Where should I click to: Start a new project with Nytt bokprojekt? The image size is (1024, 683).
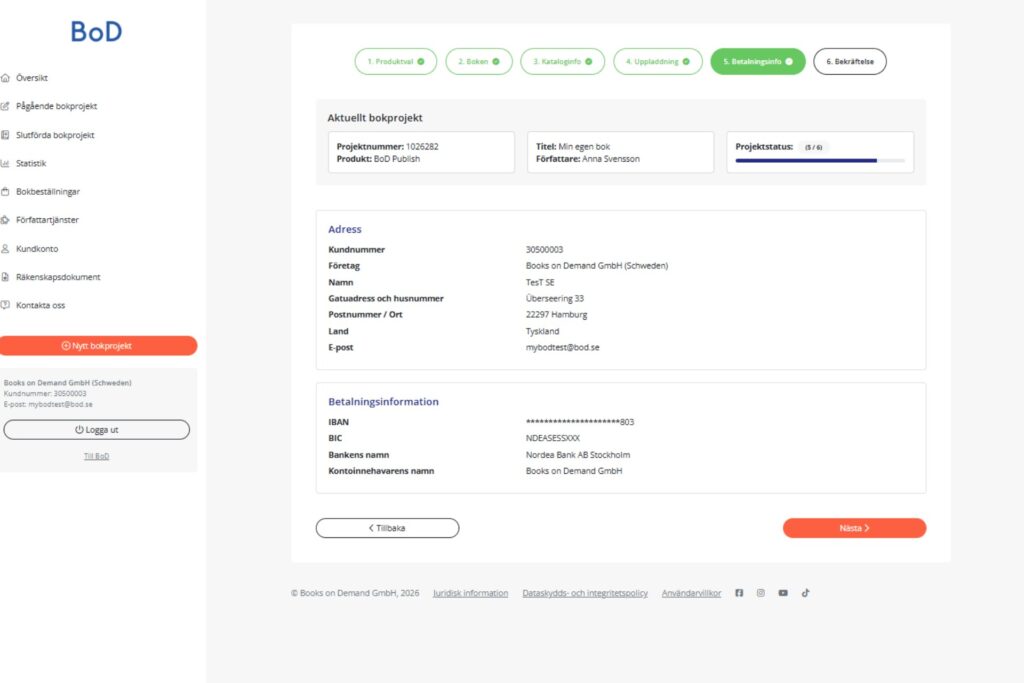97,346
